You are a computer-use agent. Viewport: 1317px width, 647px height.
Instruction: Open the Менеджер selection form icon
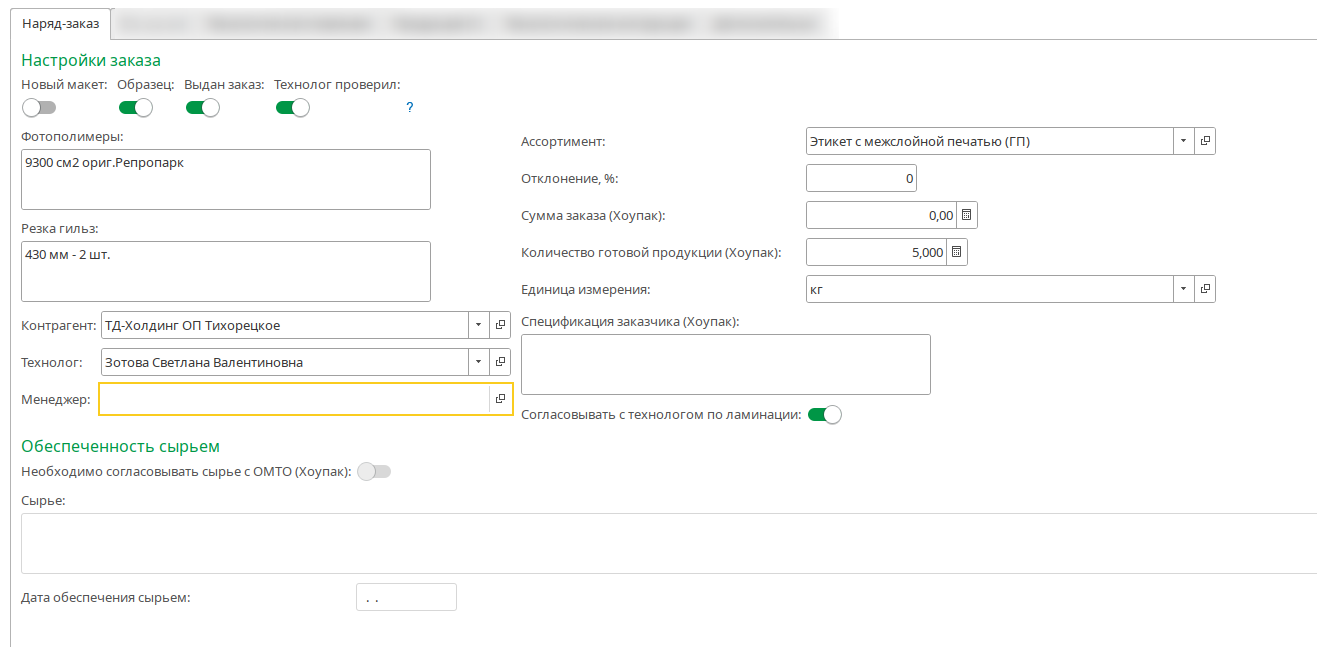pyautogui.click(x=501, y=399)
